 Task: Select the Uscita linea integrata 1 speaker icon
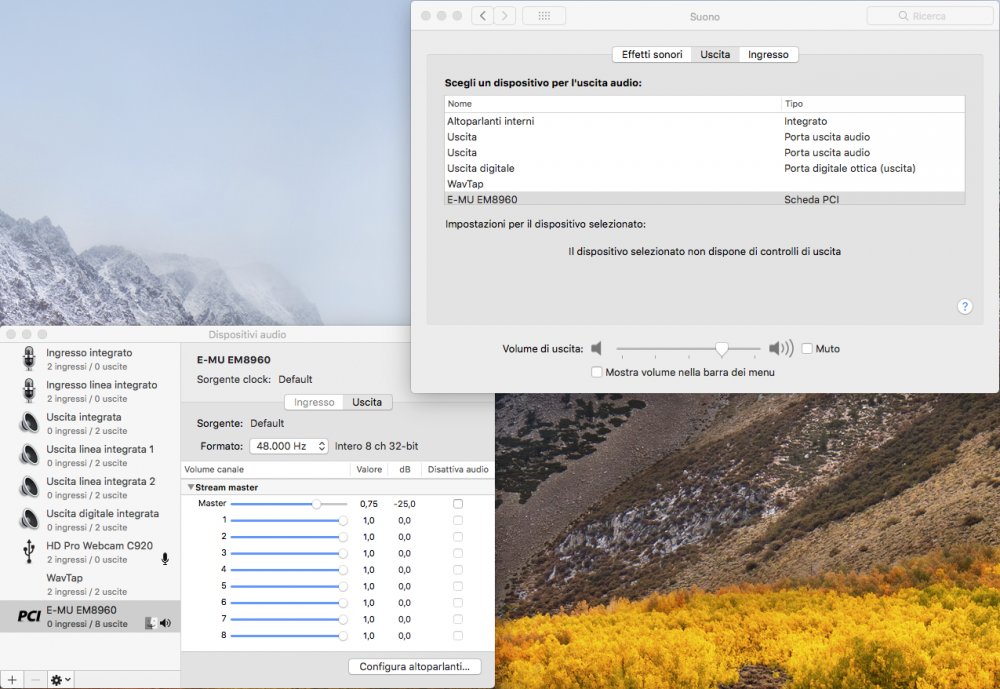(29, 455)
